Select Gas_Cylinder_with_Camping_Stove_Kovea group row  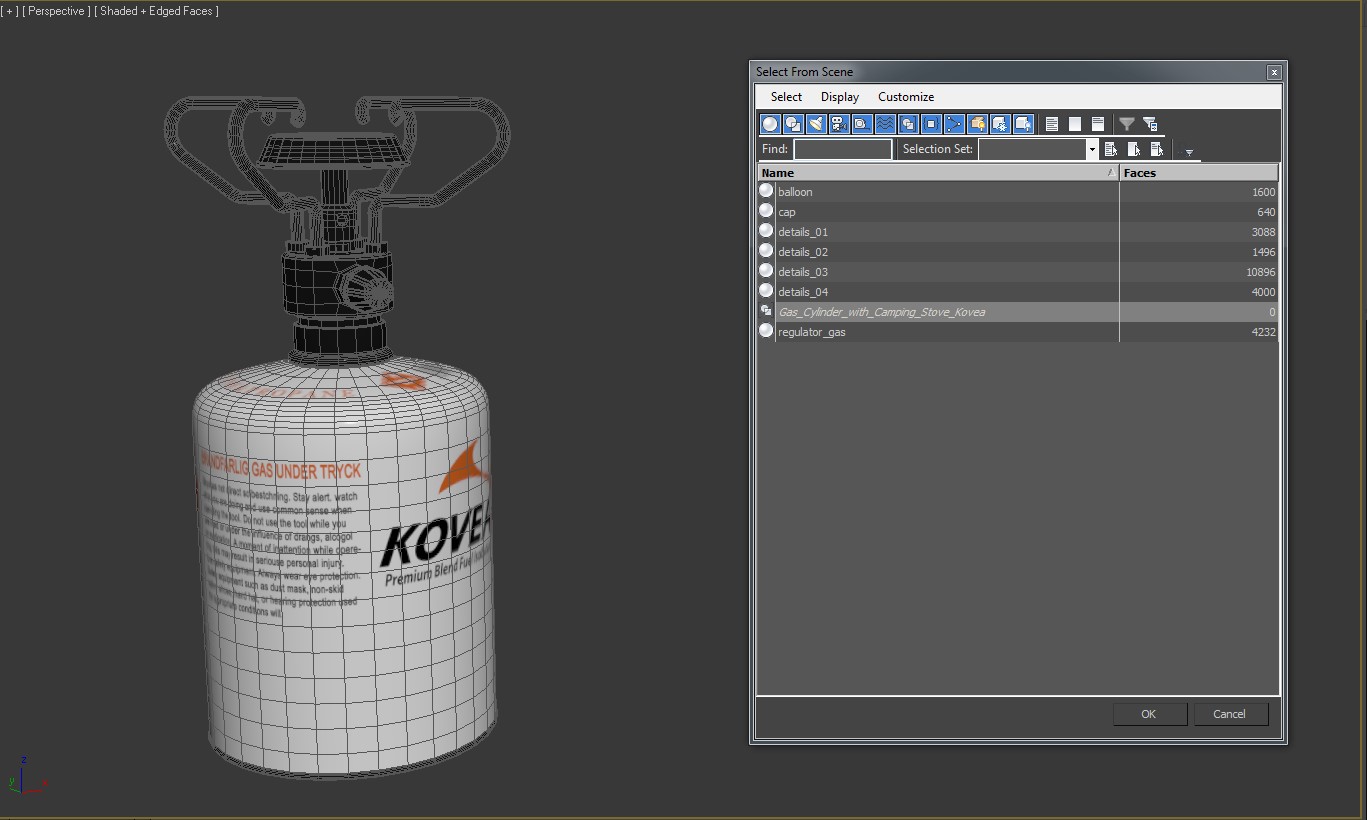pos(1017,312)
